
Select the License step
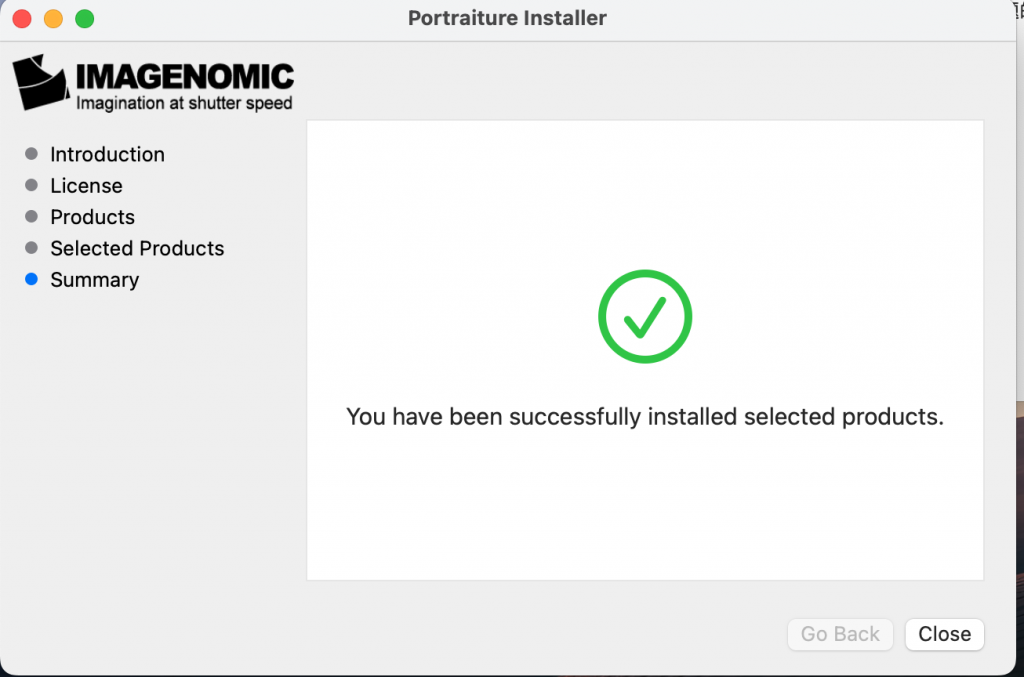[x=86, y=185]
